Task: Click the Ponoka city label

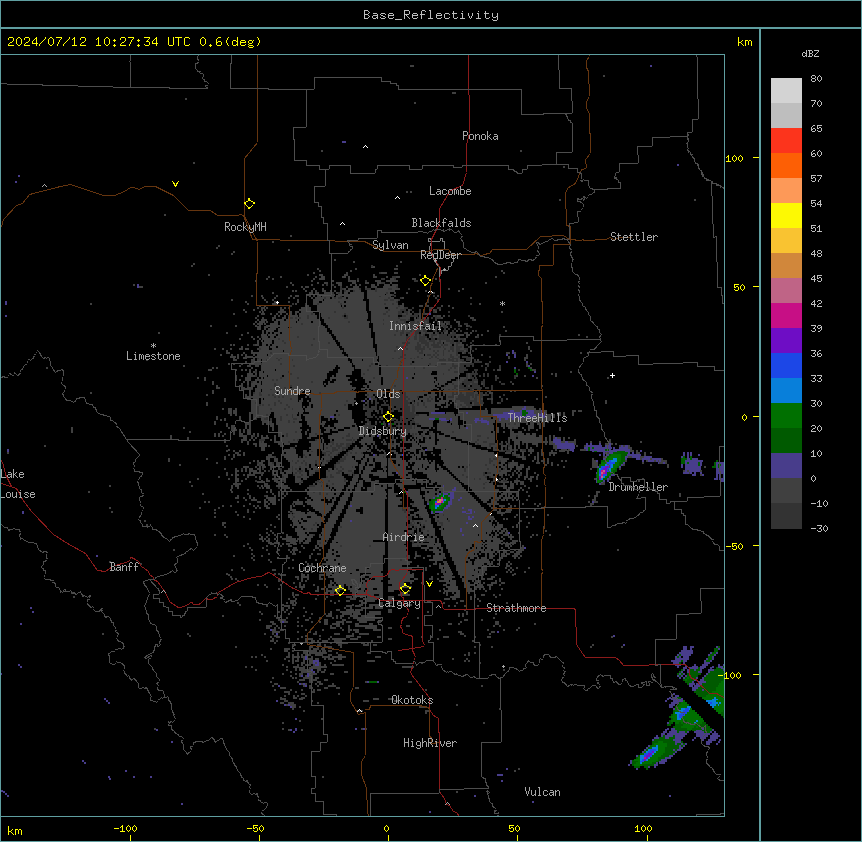Action: point(480,136)
